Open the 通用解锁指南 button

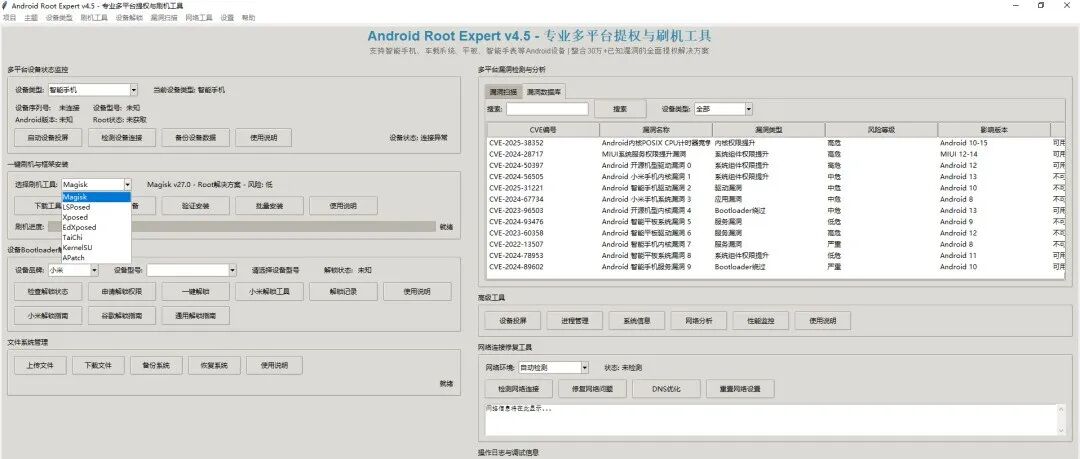point(195,316)
